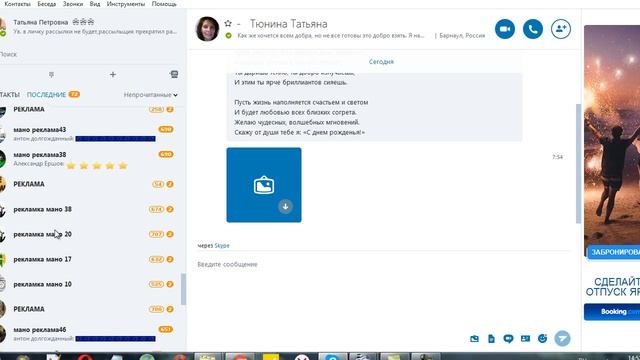Viewport: 640px width, 360px height.
Task: Click the Сегодня date marker
Action: (381, 62)
